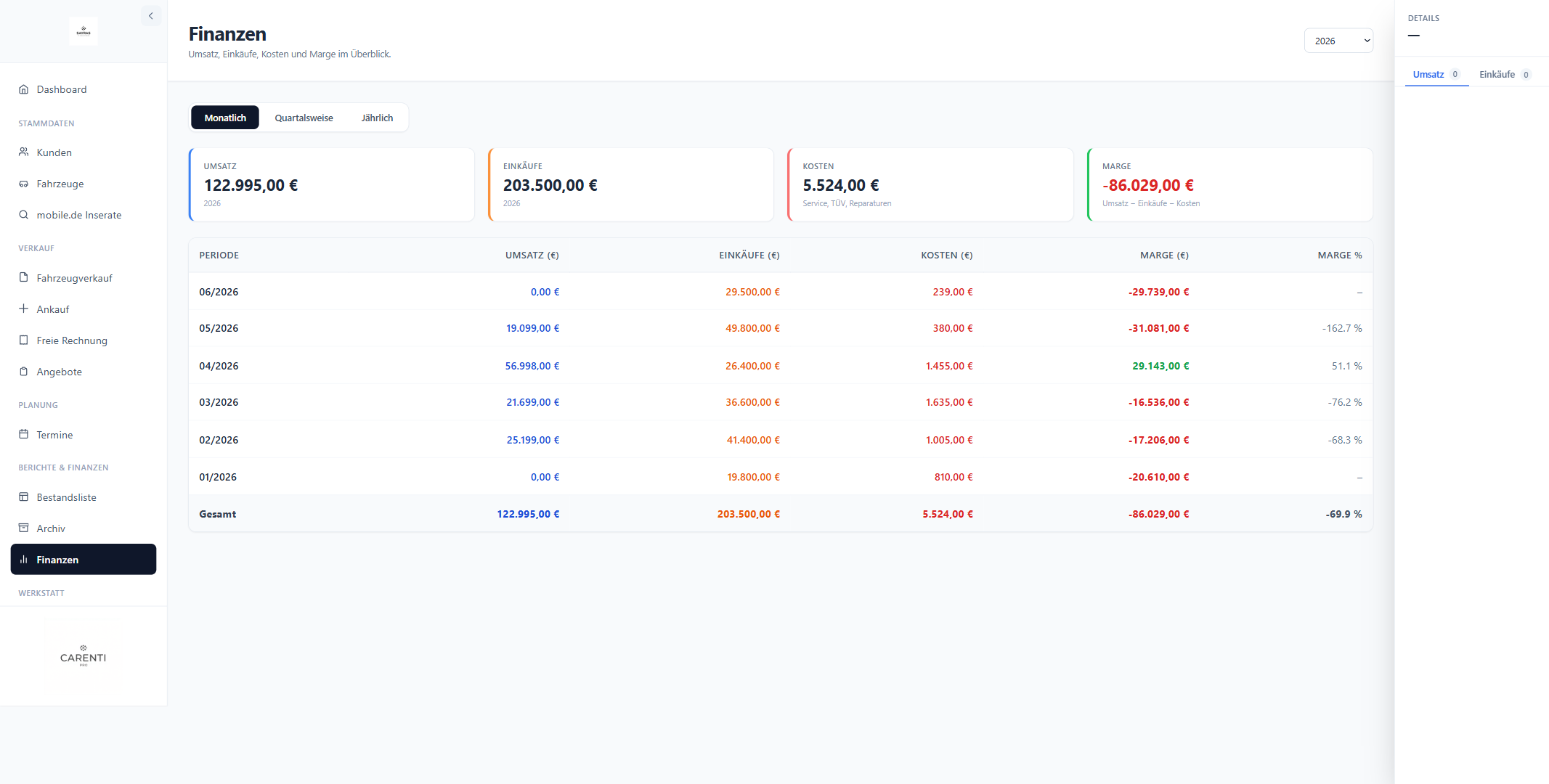This screenshot has width=1549, height=784.
Task: Click the 04/2026 table row
Action: 781,366
